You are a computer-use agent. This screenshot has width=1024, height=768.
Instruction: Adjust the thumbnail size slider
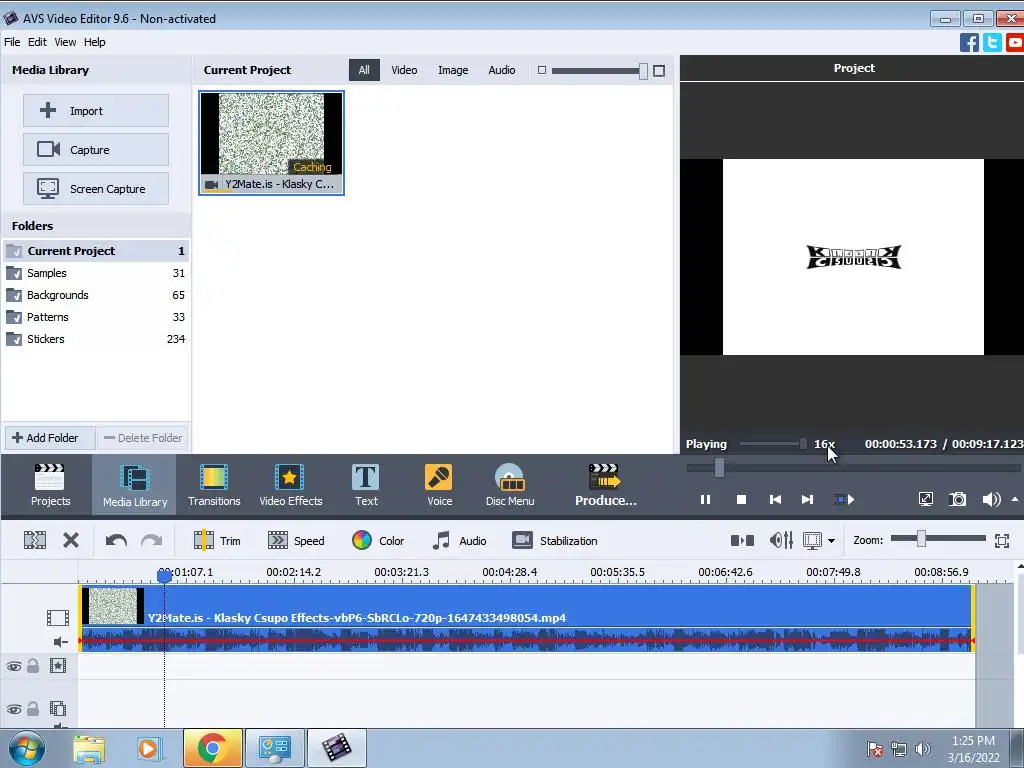click(x=643, y=71)
